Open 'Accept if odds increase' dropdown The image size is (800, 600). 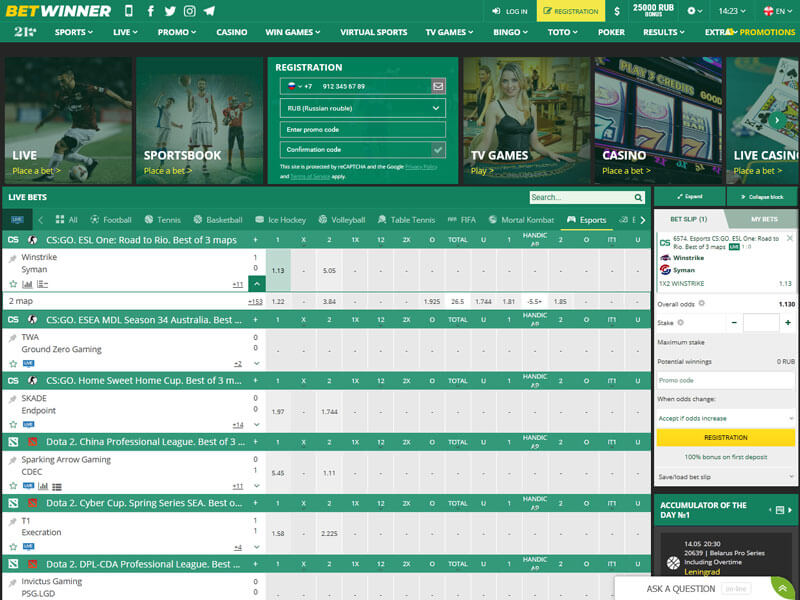725,418
